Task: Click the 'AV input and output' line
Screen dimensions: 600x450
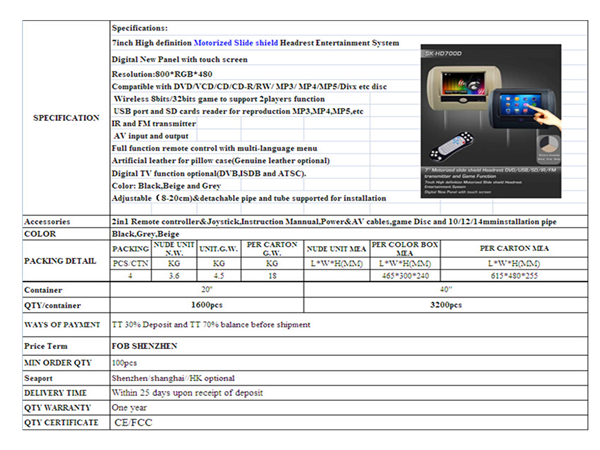Action: pos(151,136)
